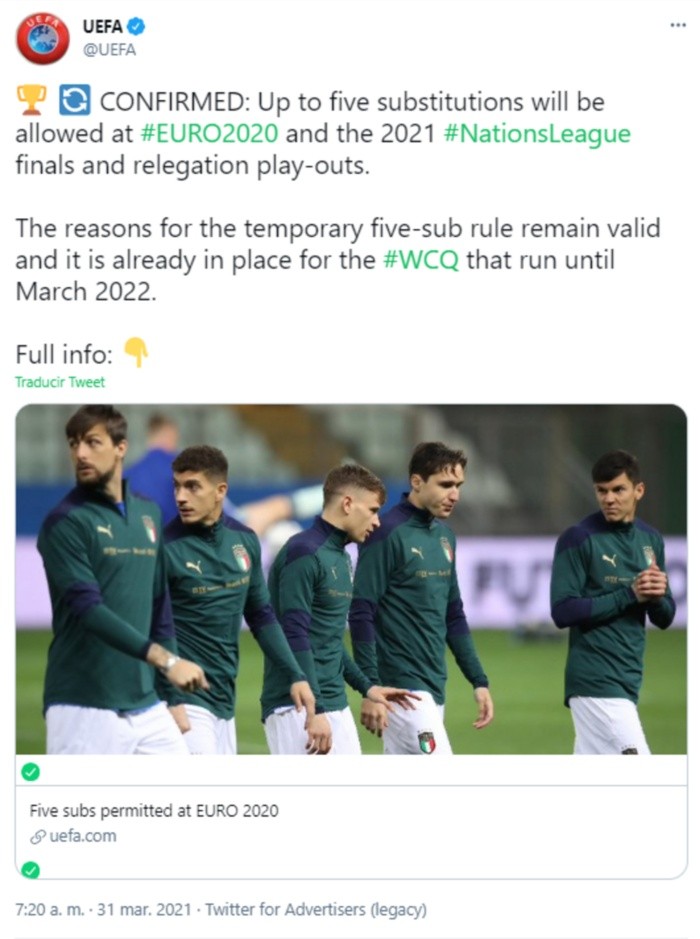This screenshot has height=939, width=700.
Task: Click Traducir Tweet to translate
Action: (60, 382)
